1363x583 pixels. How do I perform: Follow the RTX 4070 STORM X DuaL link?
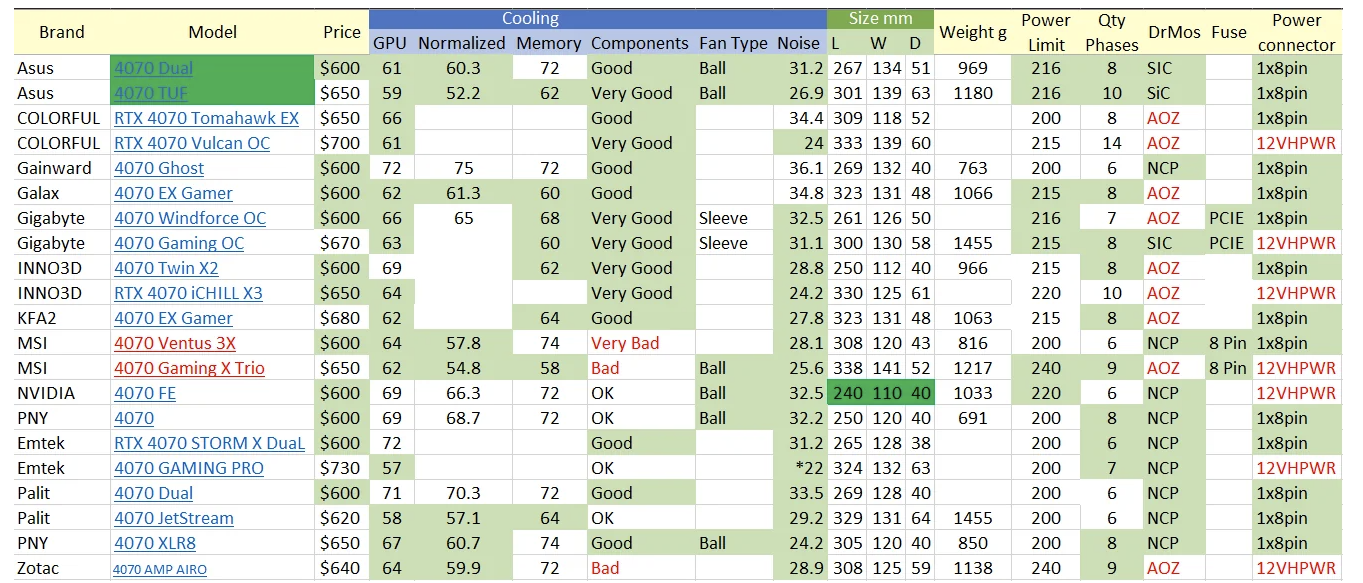coord(209,443)
